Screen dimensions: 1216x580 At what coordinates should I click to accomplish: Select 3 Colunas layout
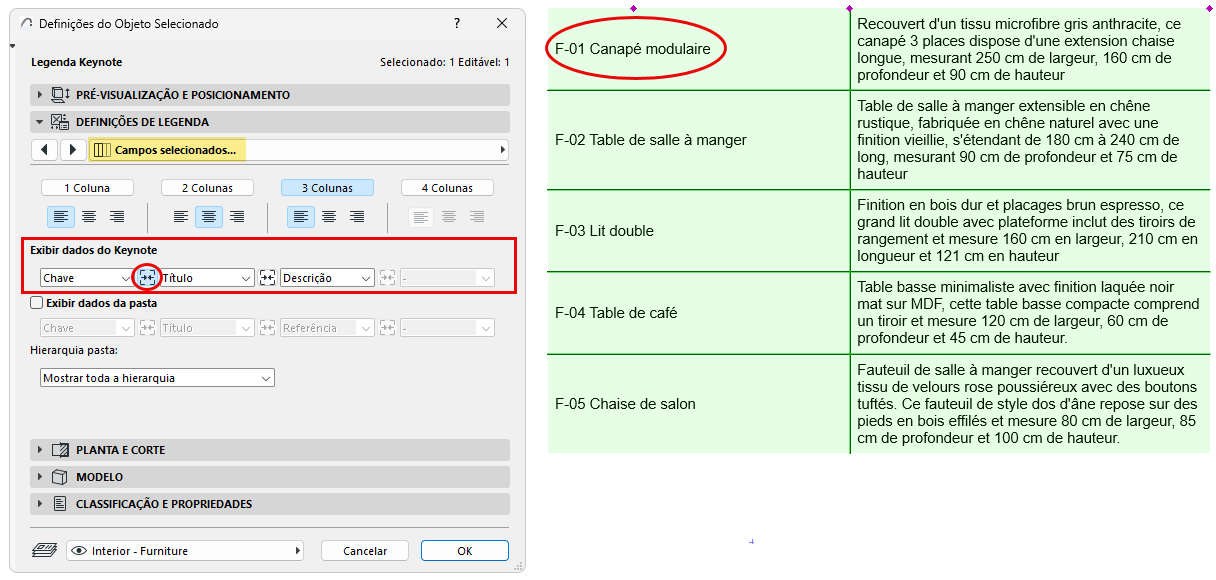[x=327, y=188]
